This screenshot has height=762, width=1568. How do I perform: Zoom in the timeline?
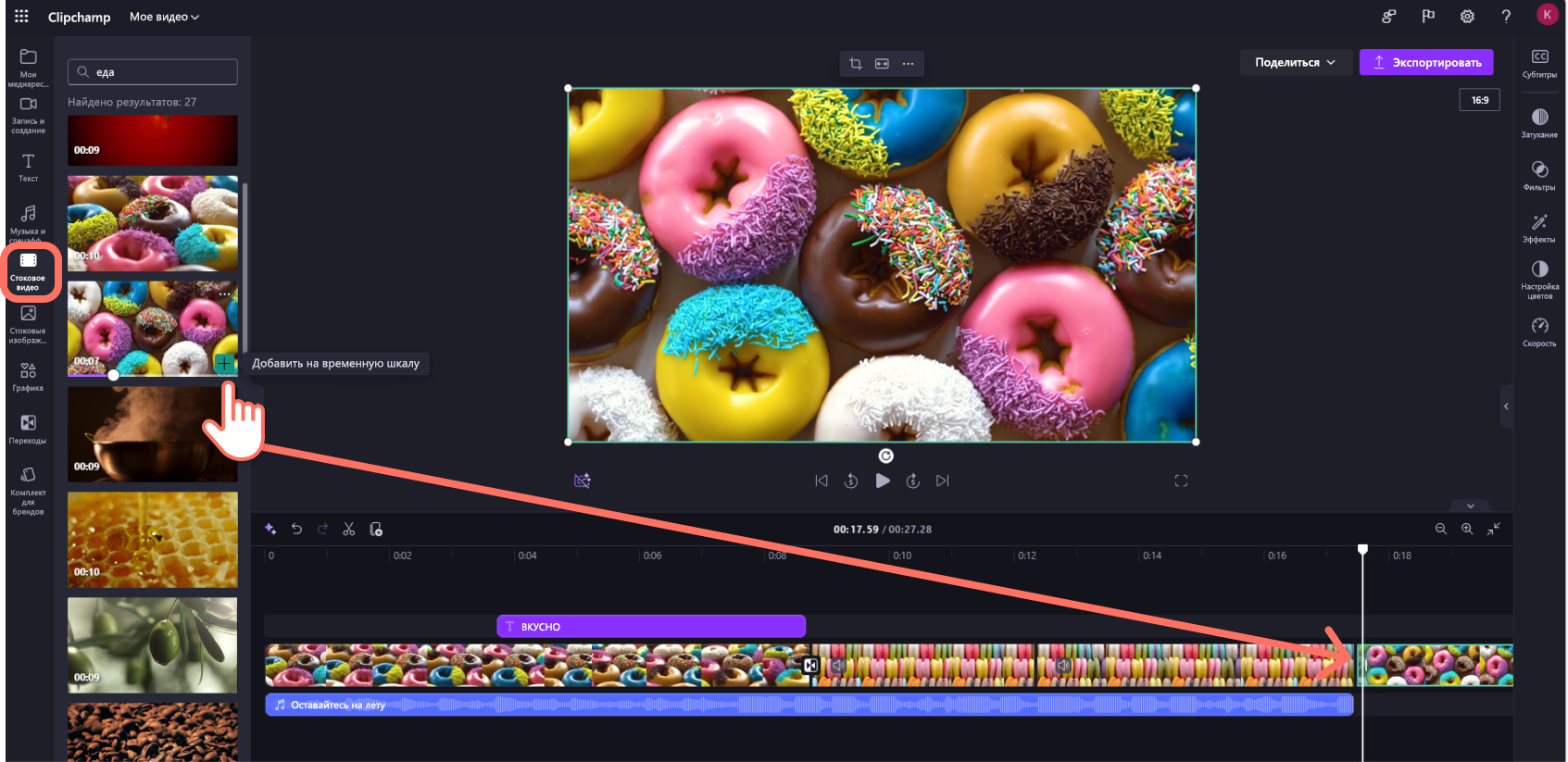pos(1467,529)
